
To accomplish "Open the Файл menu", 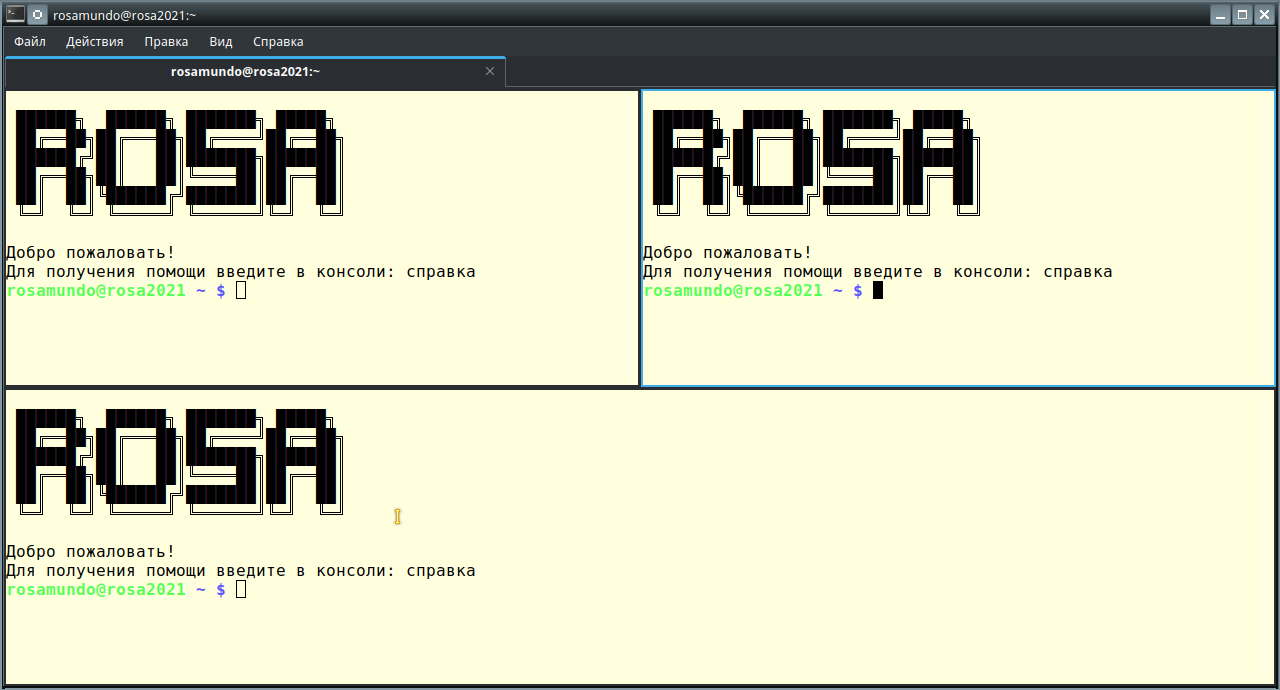I will 30,42.
